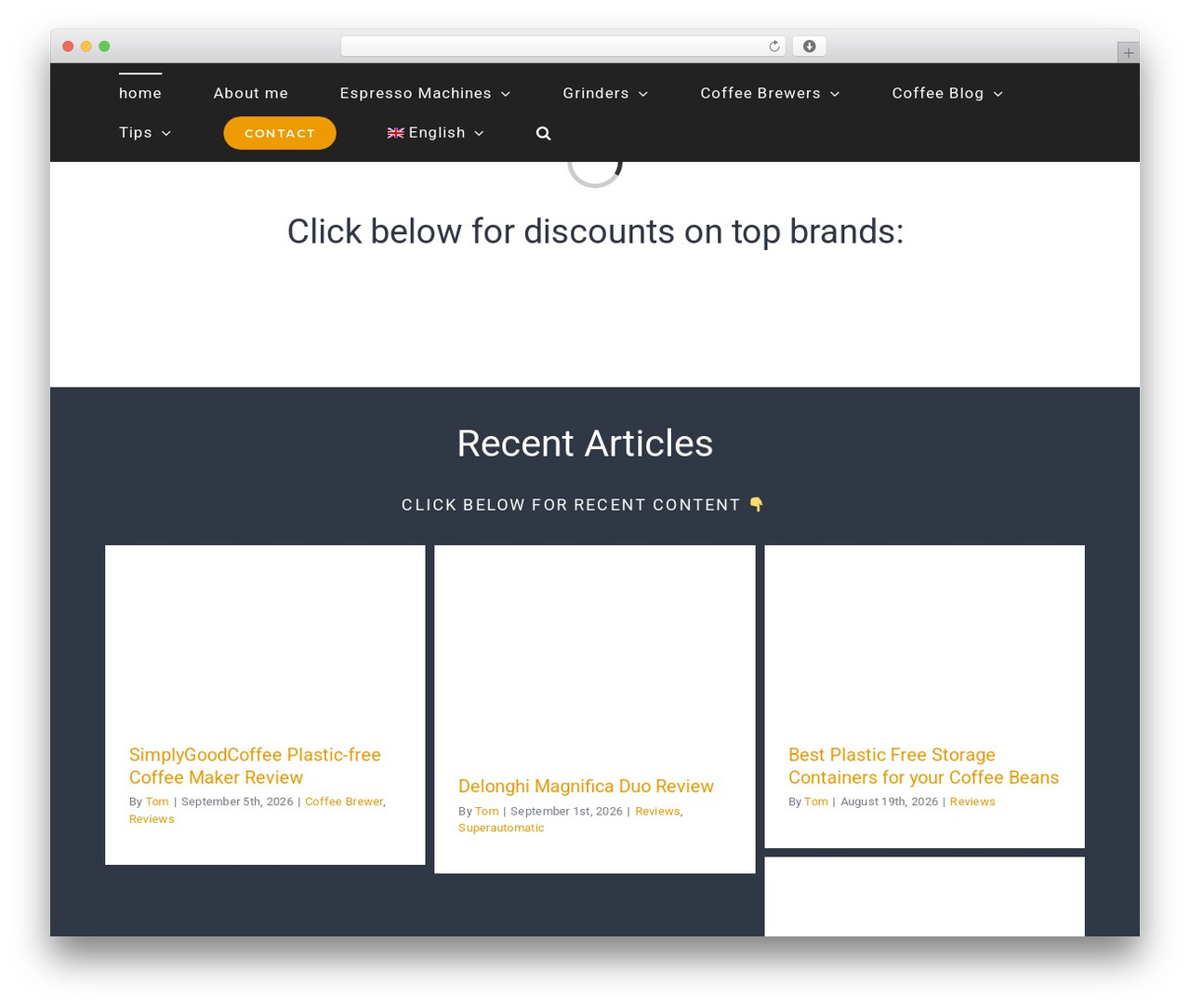
Task: Click the browser address bar
Action: 562,46
